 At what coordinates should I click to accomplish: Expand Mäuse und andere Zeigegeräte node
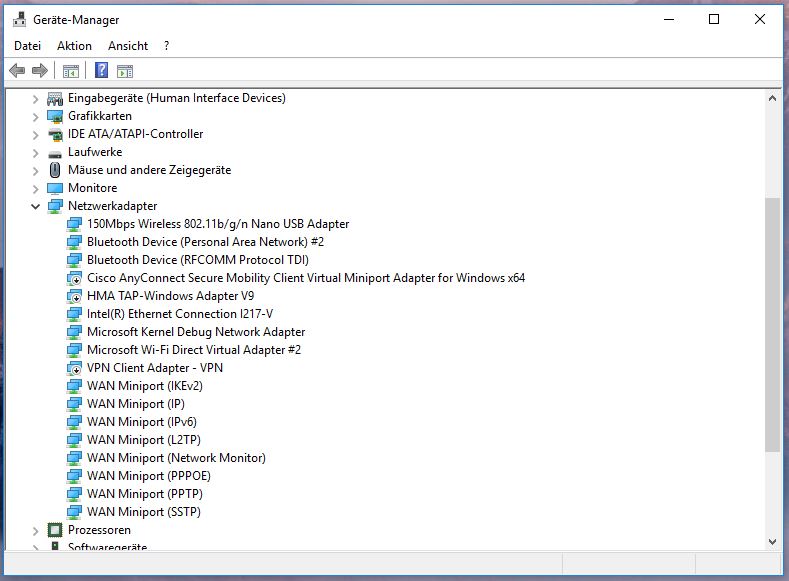tap(35, 171)
